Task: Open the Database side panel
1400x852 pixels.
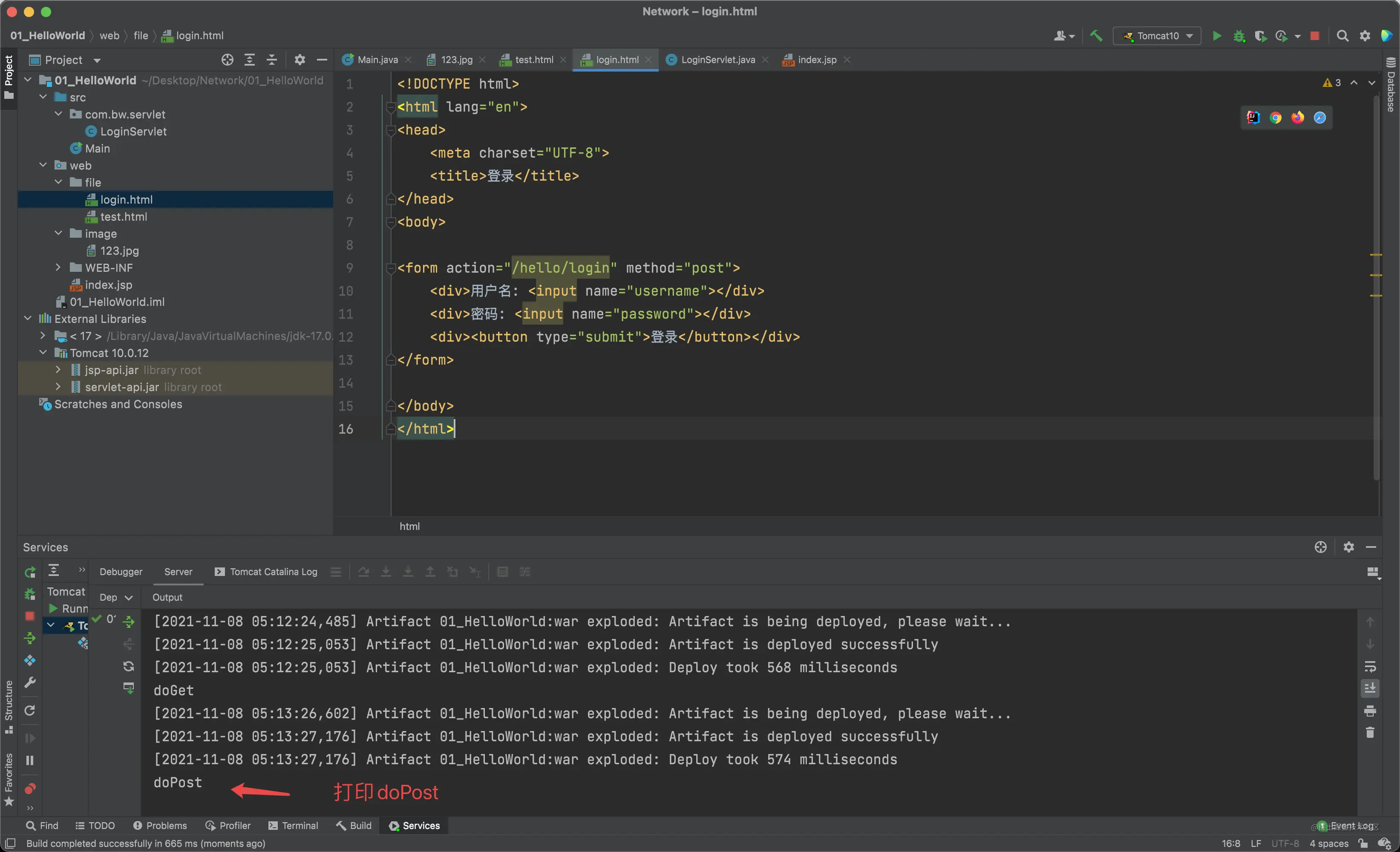Action: click(x=1391, y=85)
